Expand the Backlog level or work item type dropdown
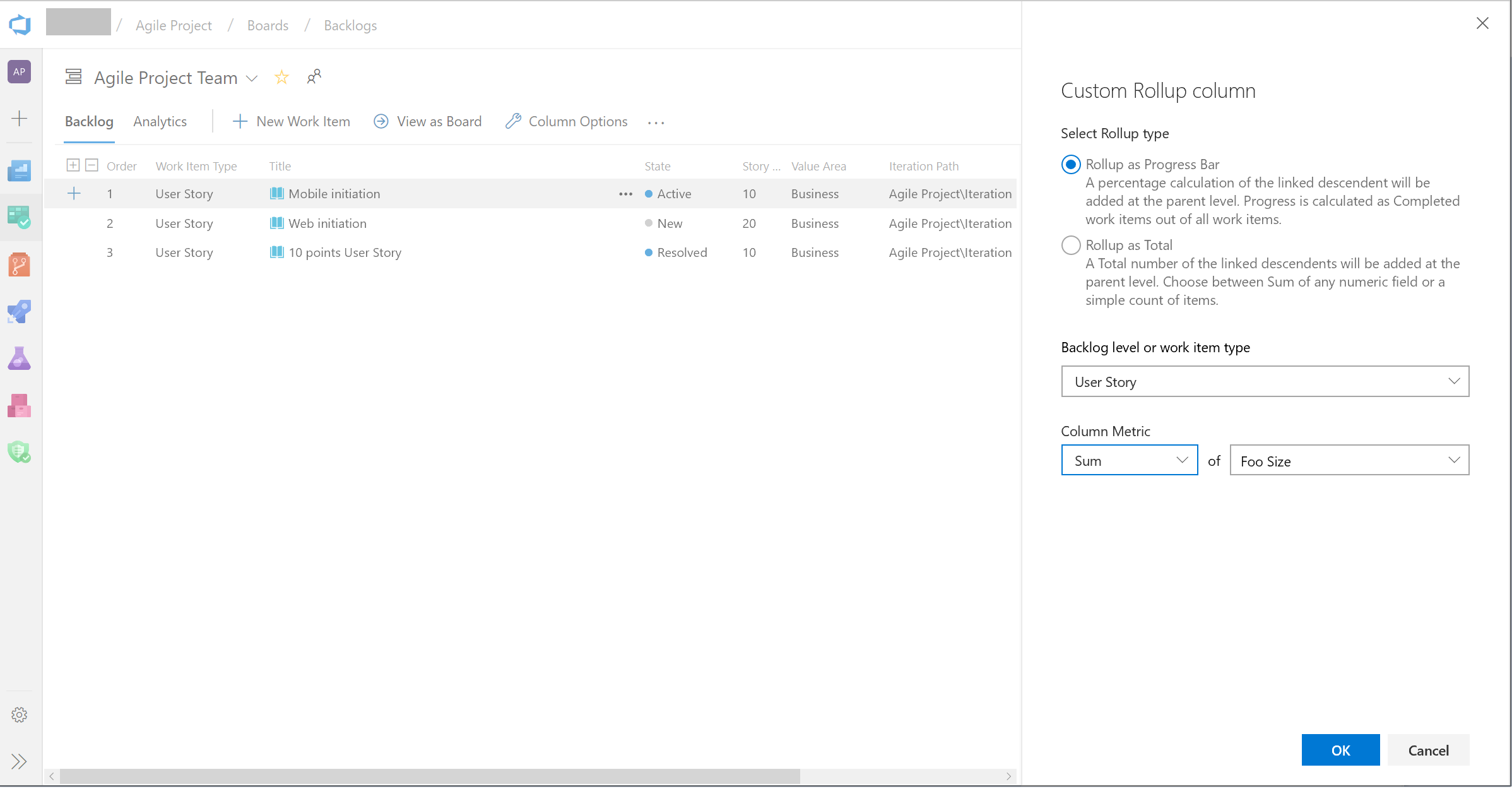The height and width of the screenshot is (789, 1512). pyautogui.click(x=1452, y=381)
